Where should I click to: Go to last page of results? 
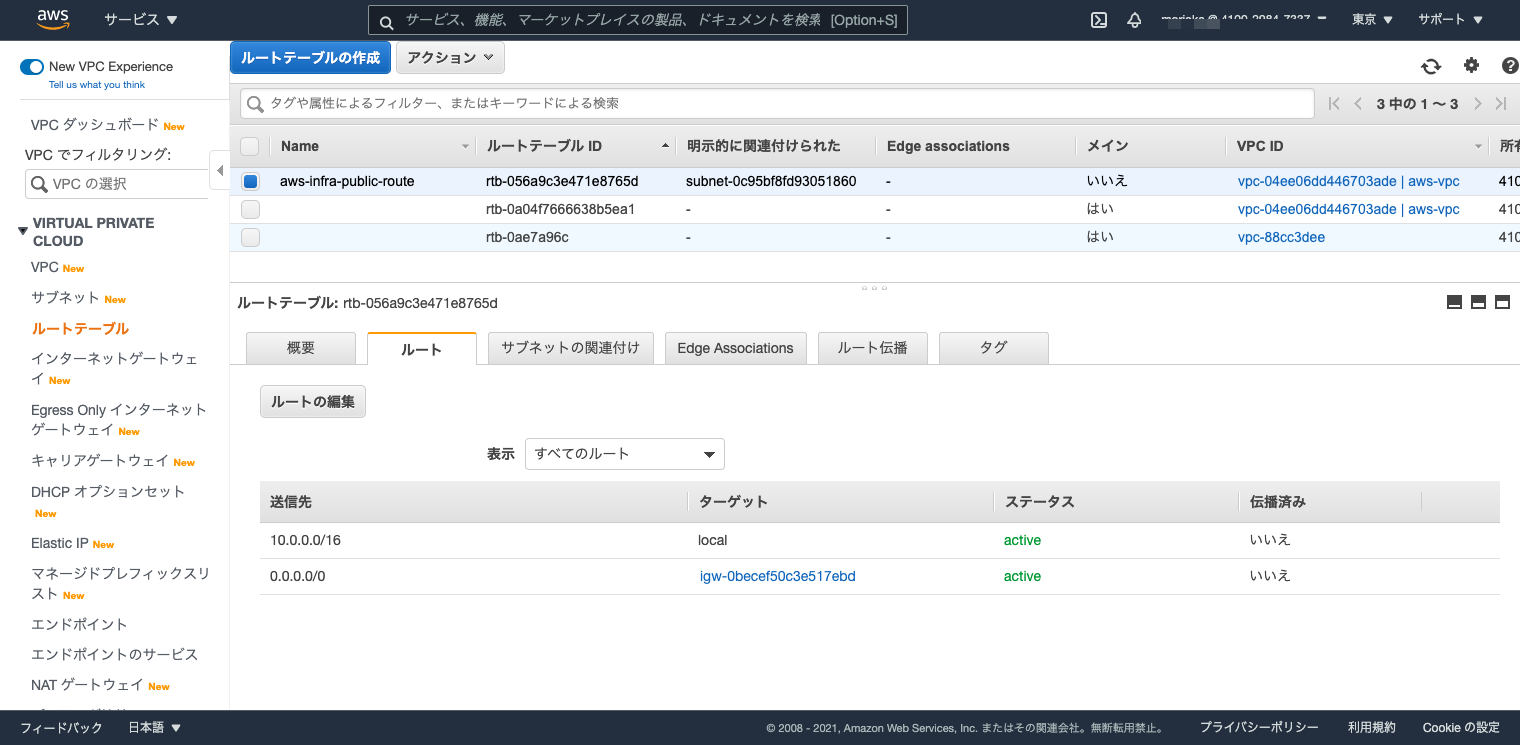[1501, 104]
